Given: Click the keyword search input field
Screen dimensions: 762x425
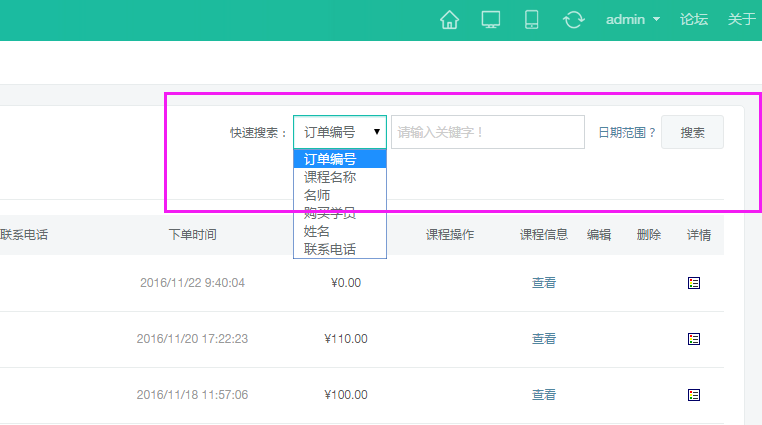Looking at the screenshot, I should 487,132.
